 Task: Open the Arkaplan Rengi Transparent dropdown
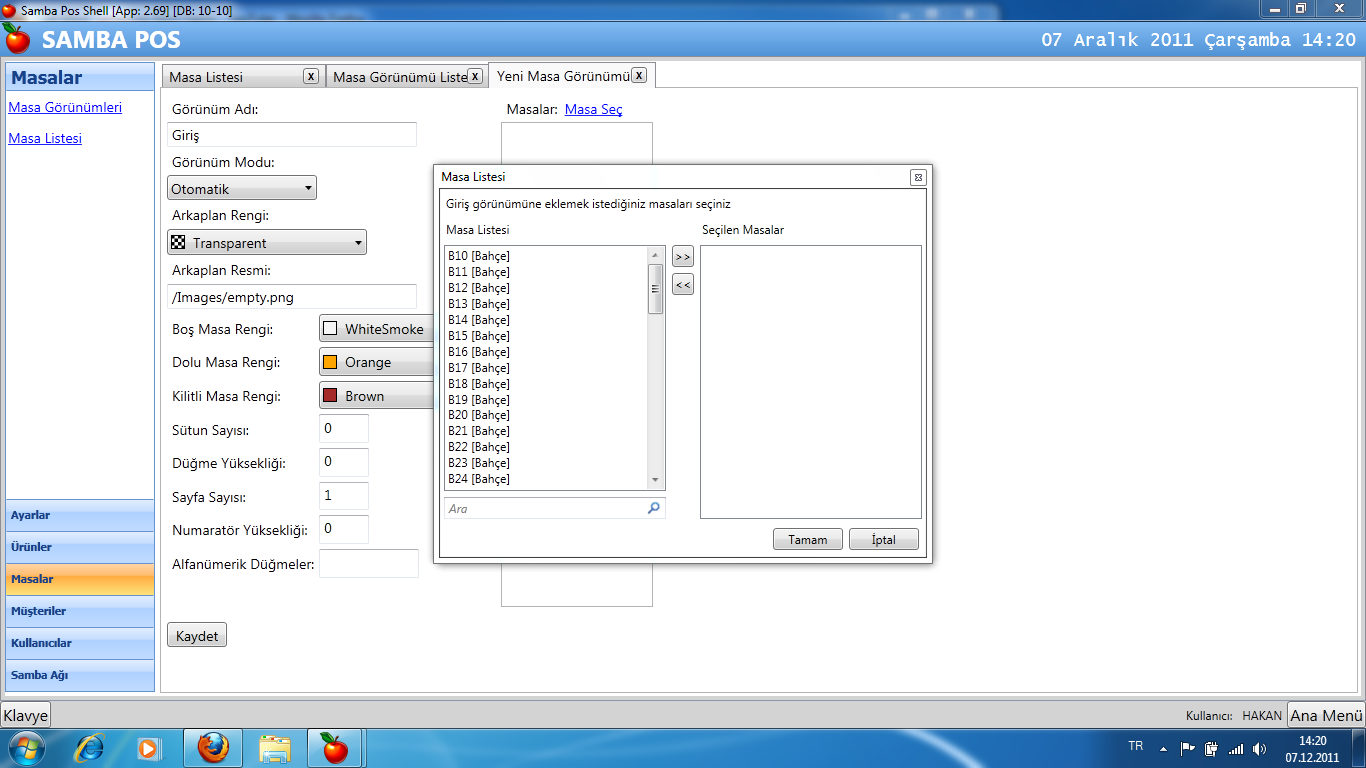pyautogui.click(x=267, y=242)
